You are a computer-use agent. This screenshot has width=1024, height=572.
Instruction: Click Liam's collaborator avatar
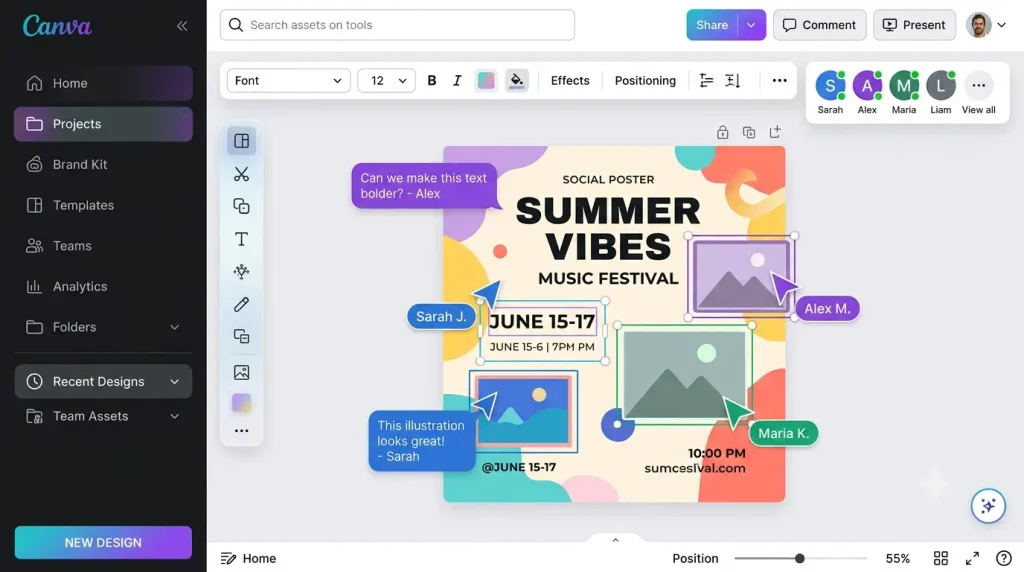tap(940, 86)
